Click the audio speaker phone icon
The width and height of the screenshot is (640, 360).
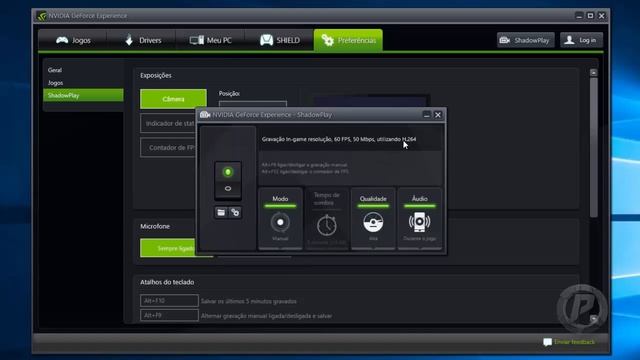(x=420, y=222)
